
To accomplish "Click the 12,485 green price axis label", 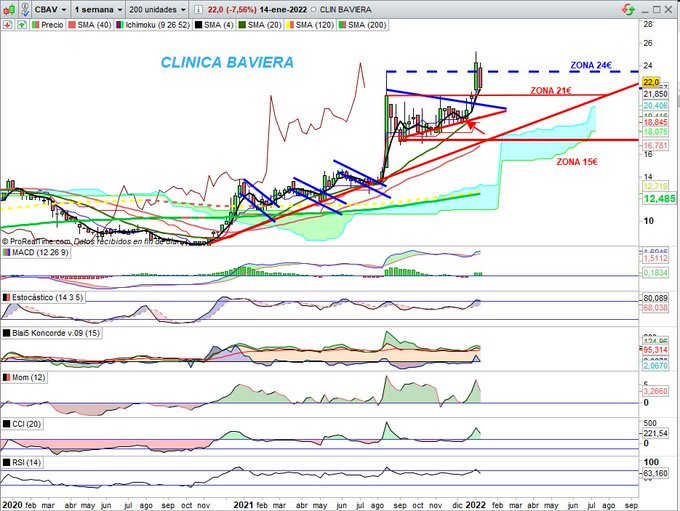I will point(659,199).
